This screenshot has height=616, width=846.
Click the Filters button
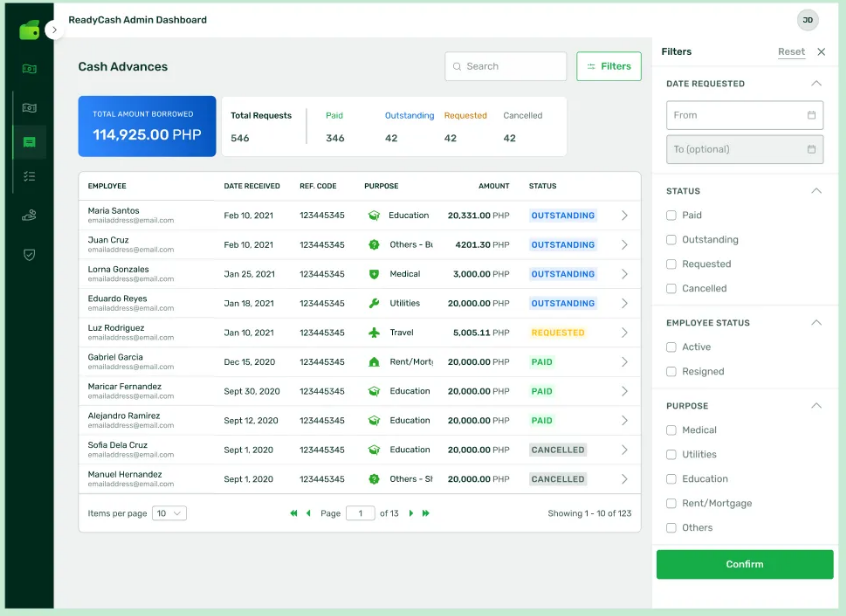point(609,66)
